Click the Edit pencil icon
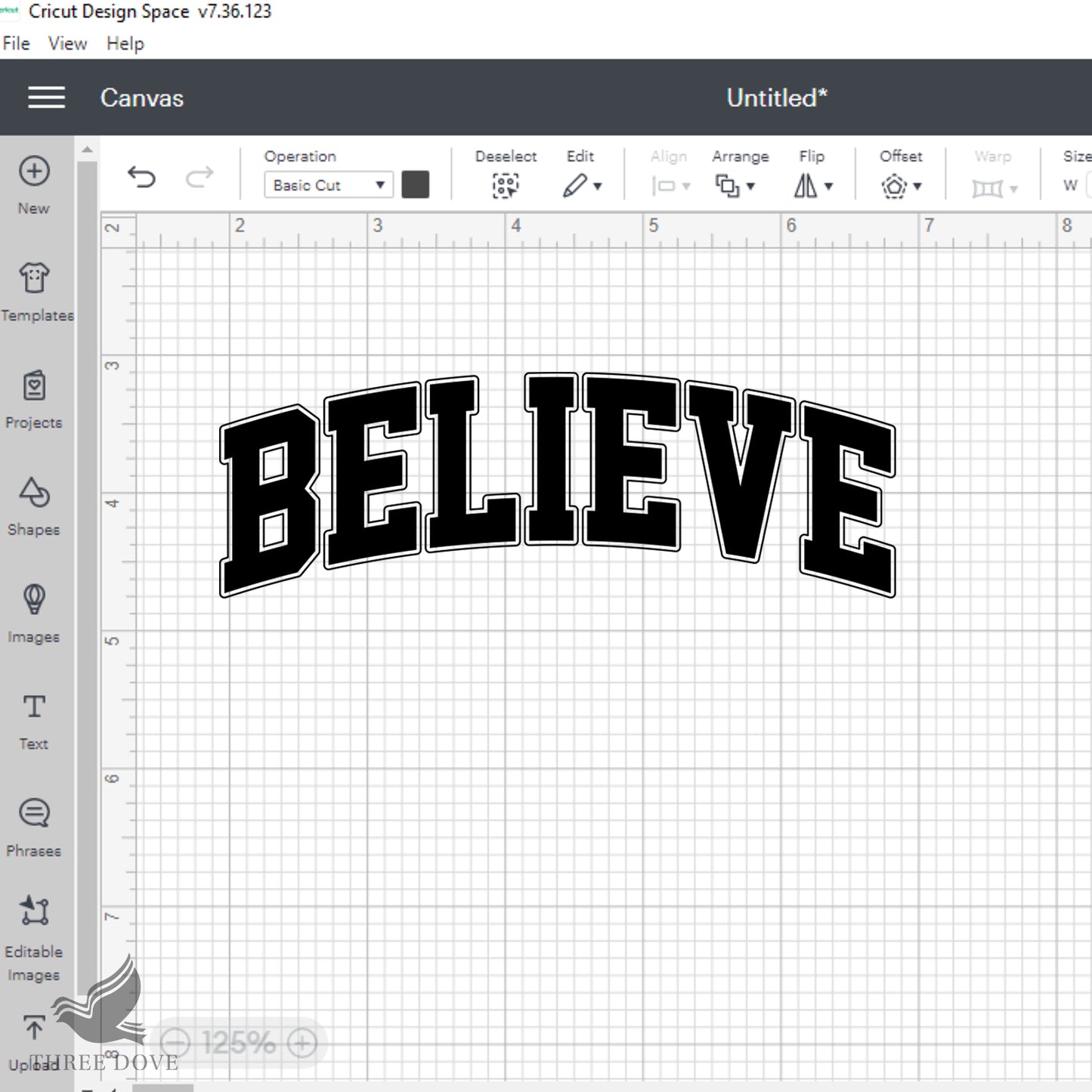This screenshot has height=1092, width=1092. (574, 185)
